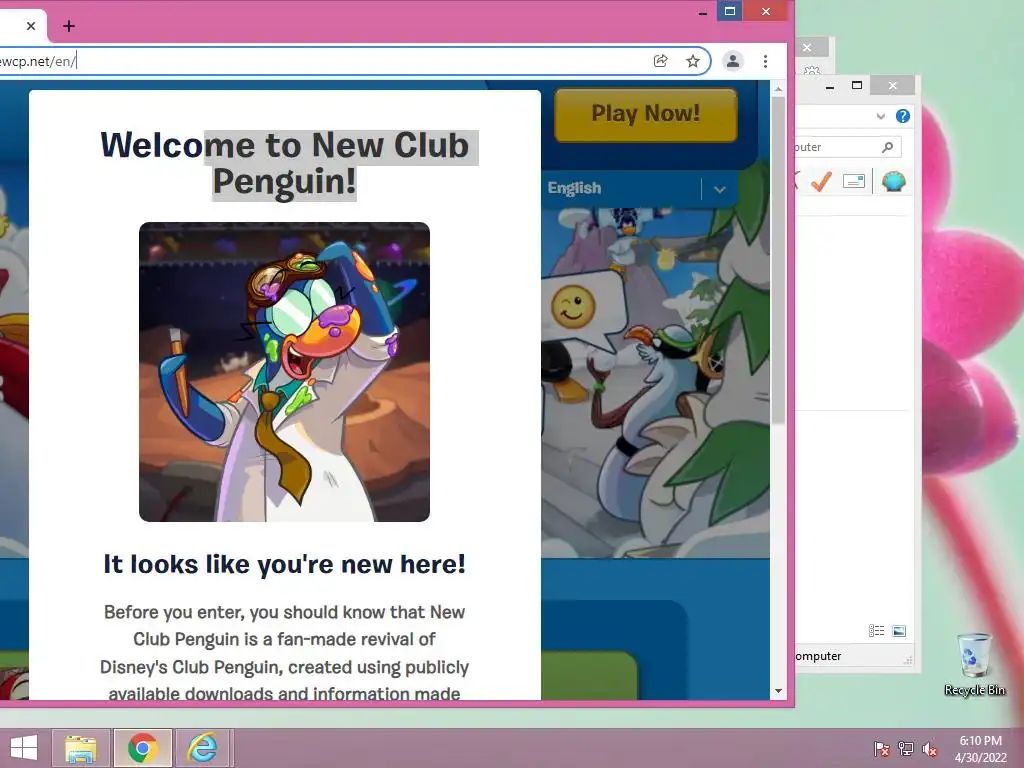Click the share page icon in address bar
Screen dimensions: 1024x768
(x=660, y=61)
